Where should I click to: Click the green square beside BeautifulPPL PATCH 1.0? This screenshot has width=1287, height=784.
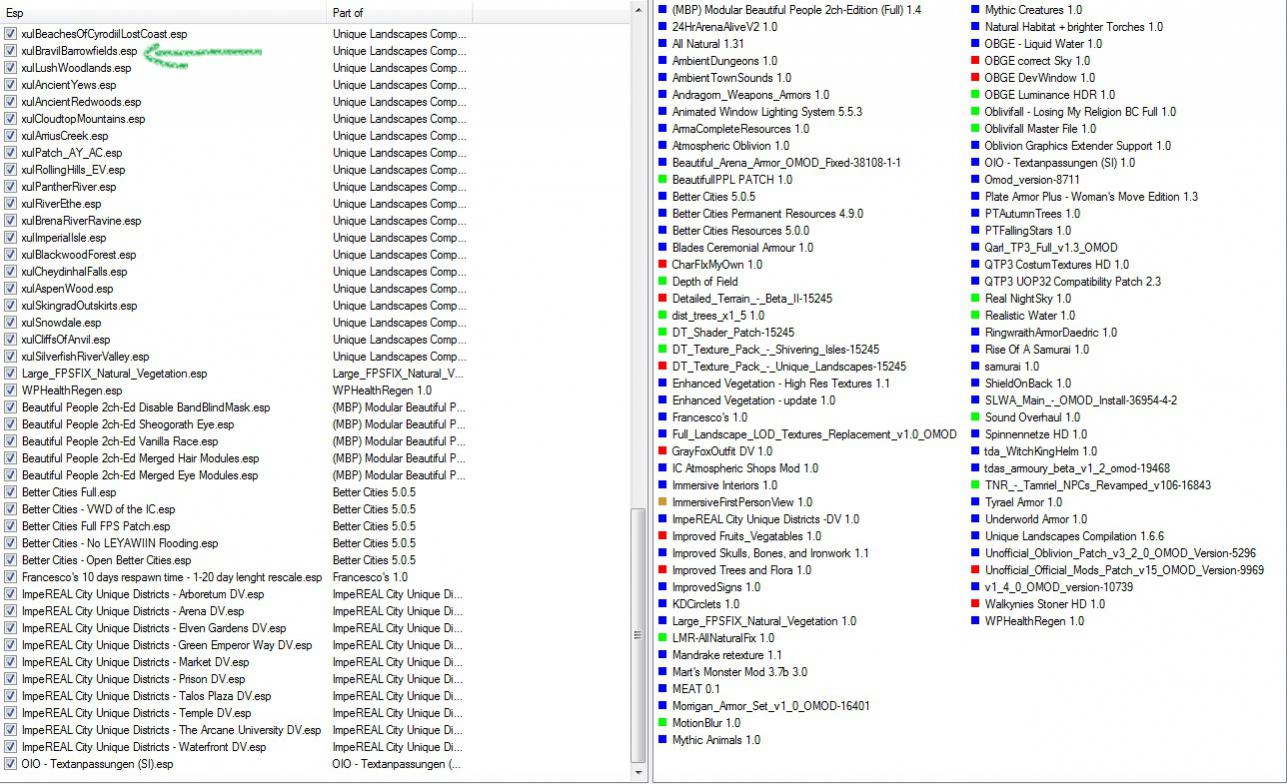[x=662, y=180]
